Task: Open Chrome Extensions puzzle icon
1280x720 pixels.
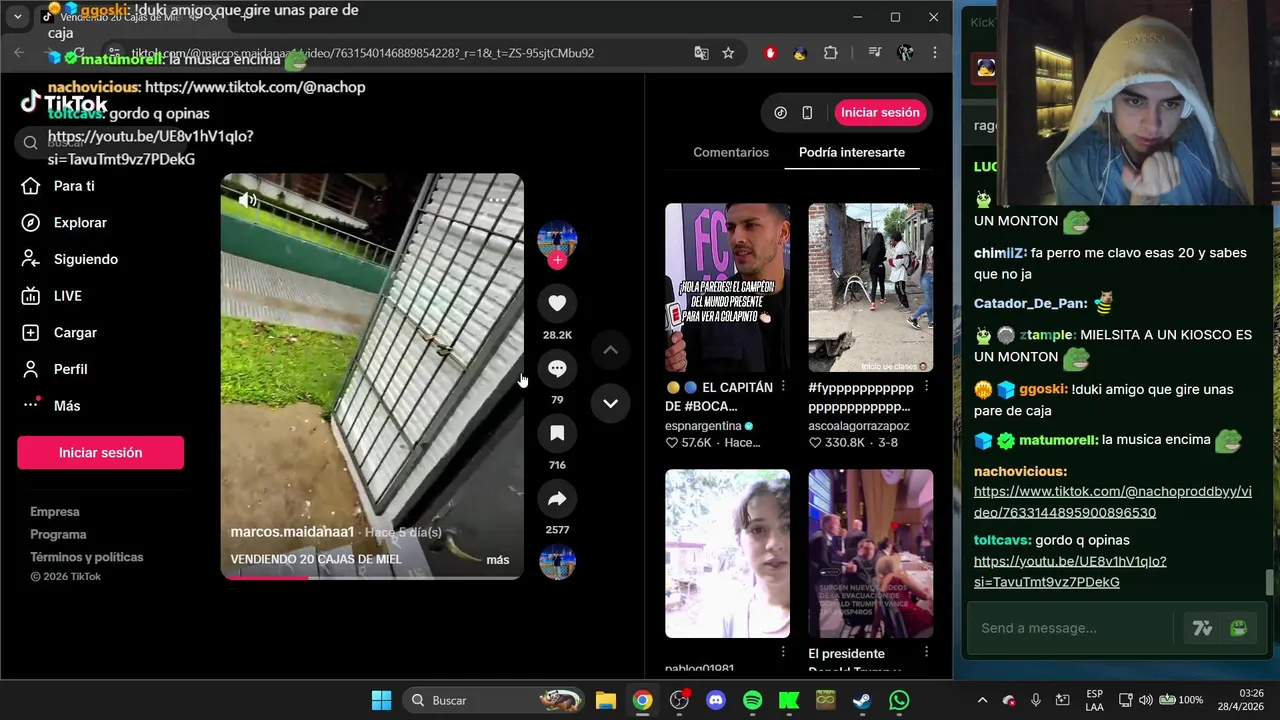Action: tap(830, 53)
